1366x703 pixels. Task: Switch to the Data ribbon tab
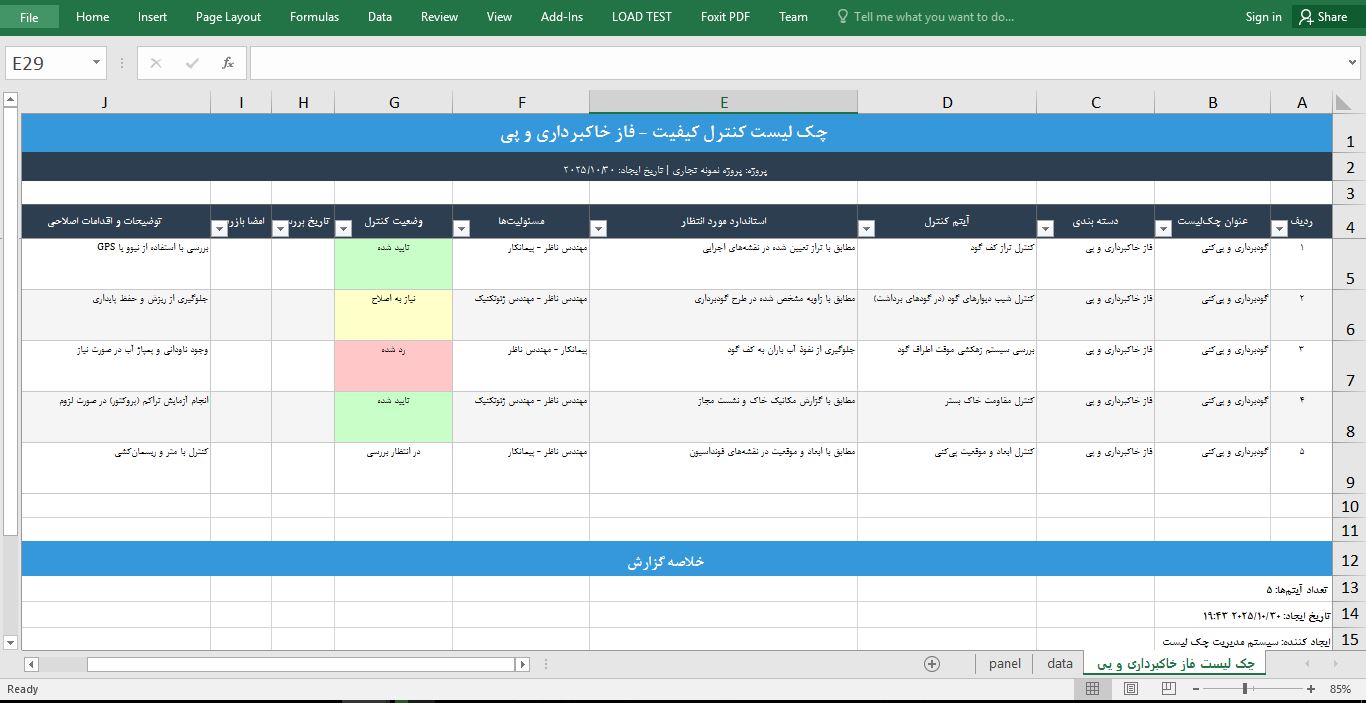(x=379, y=16)
